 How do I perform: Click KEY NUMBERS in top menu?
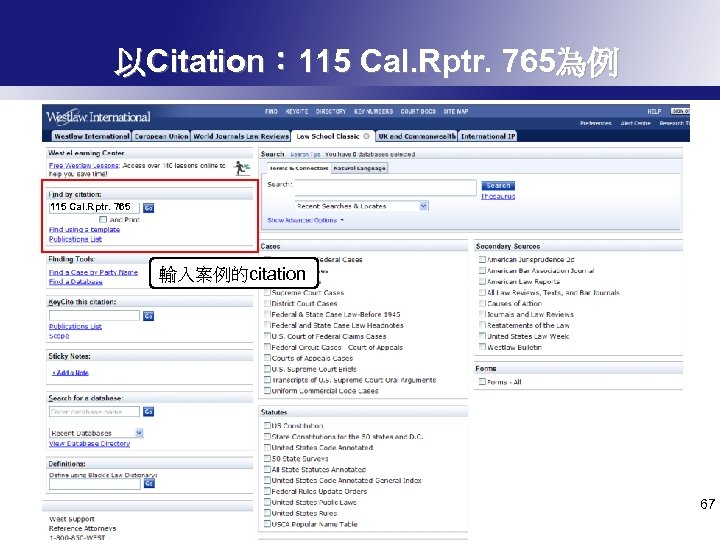[373, 112]
